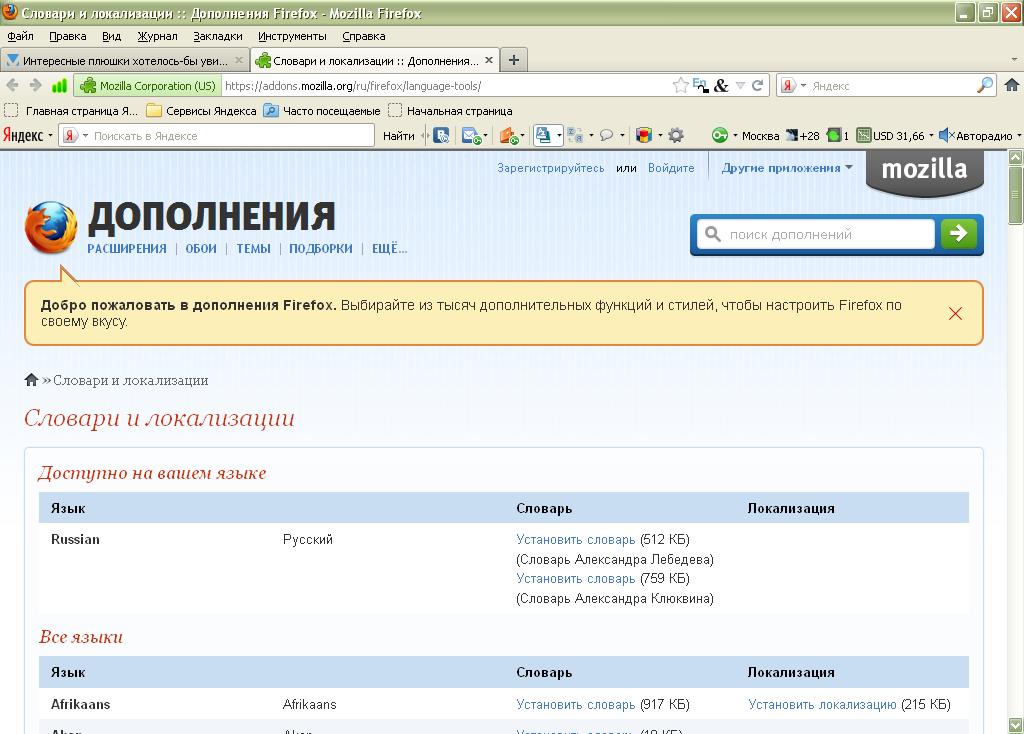
Task: Click the speech bubble icon on Yandex bar
Action: click(607, 136)
